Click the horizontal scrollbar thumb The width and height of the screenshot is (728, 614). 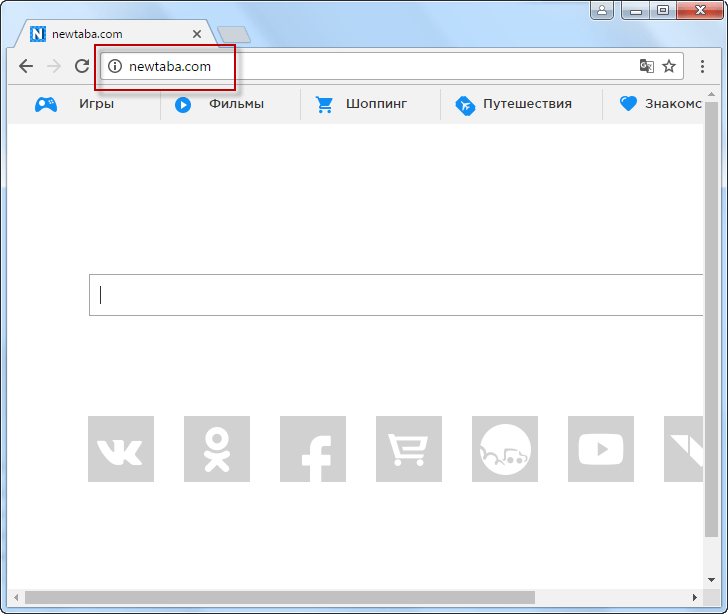[280, 597]
